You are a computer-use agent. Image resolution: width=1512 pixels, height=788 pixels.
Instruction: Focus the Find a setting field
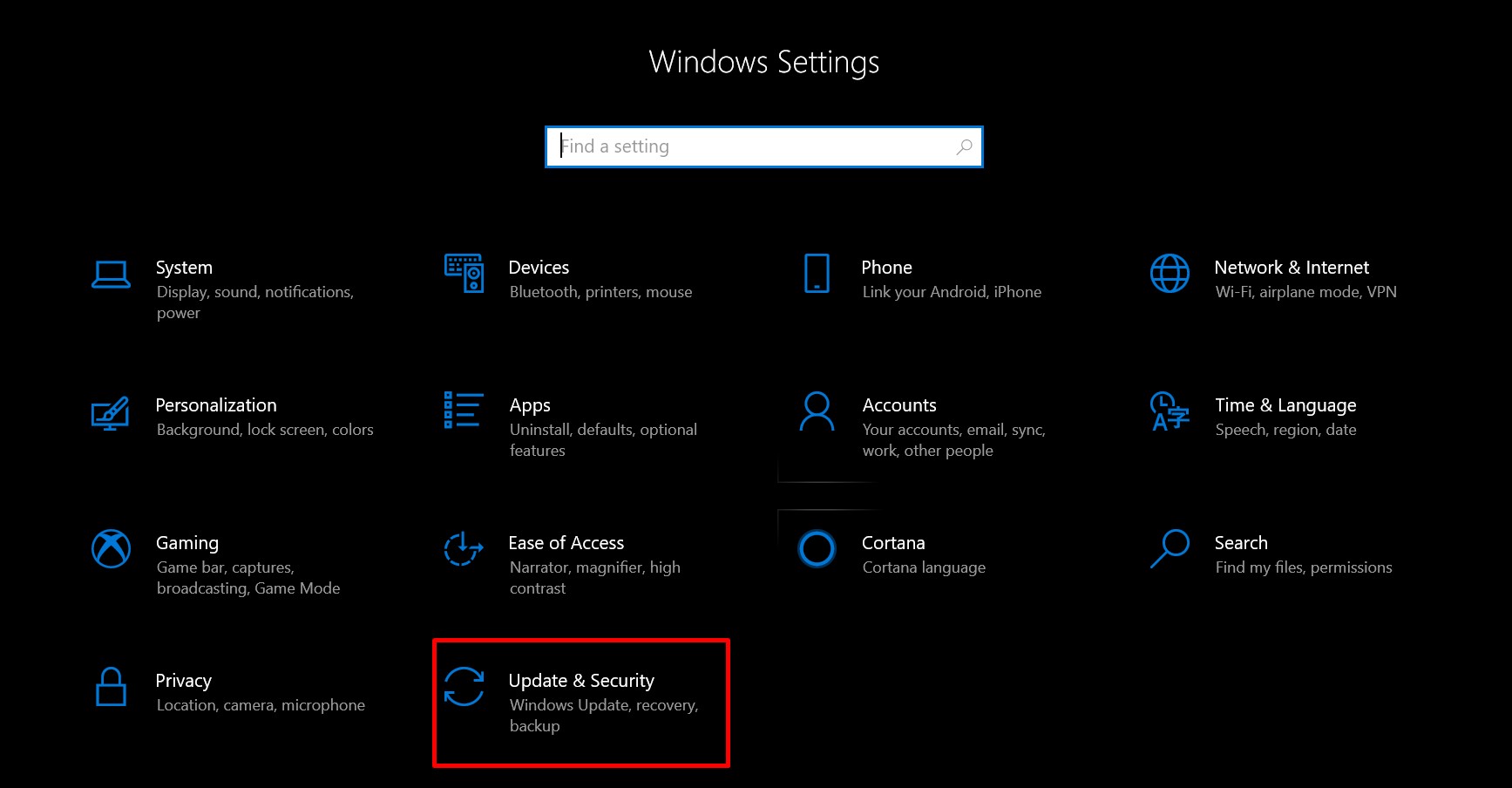tap(764, 146)
